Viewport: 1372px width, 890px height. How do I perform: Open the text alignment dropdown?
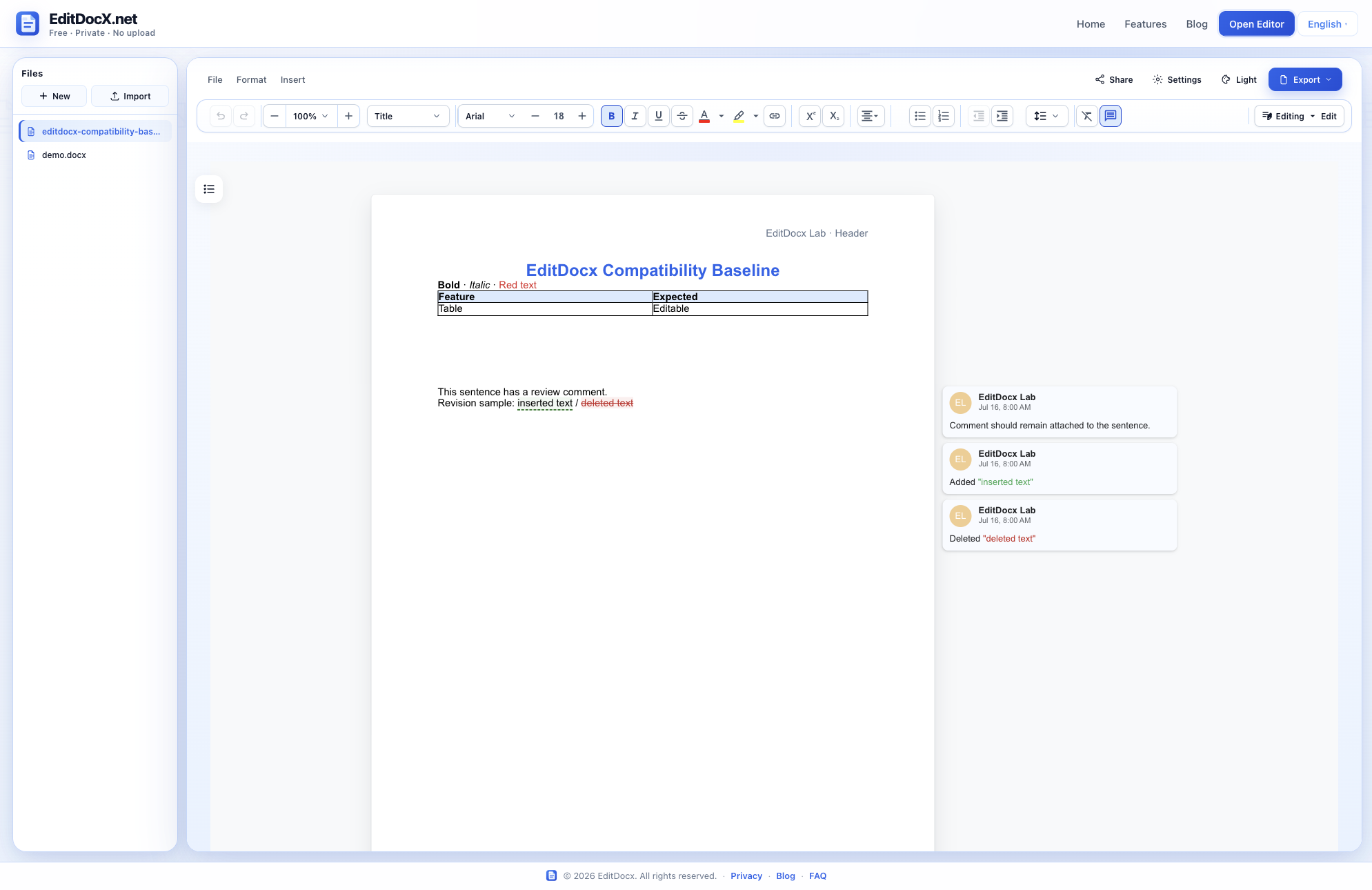pos(871,116)
